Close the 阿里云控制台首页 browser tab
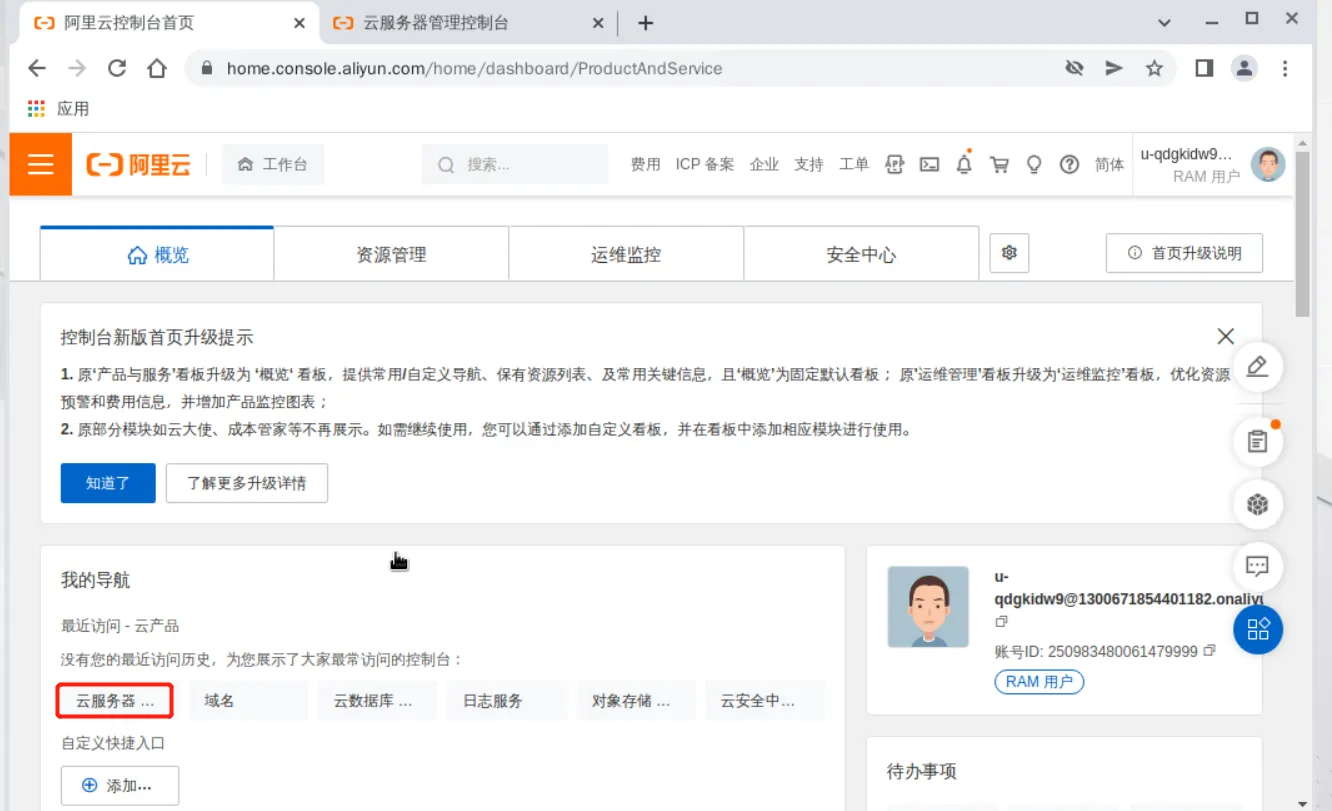The height and width of the screenshot is (811, 1332). point(299,22)
